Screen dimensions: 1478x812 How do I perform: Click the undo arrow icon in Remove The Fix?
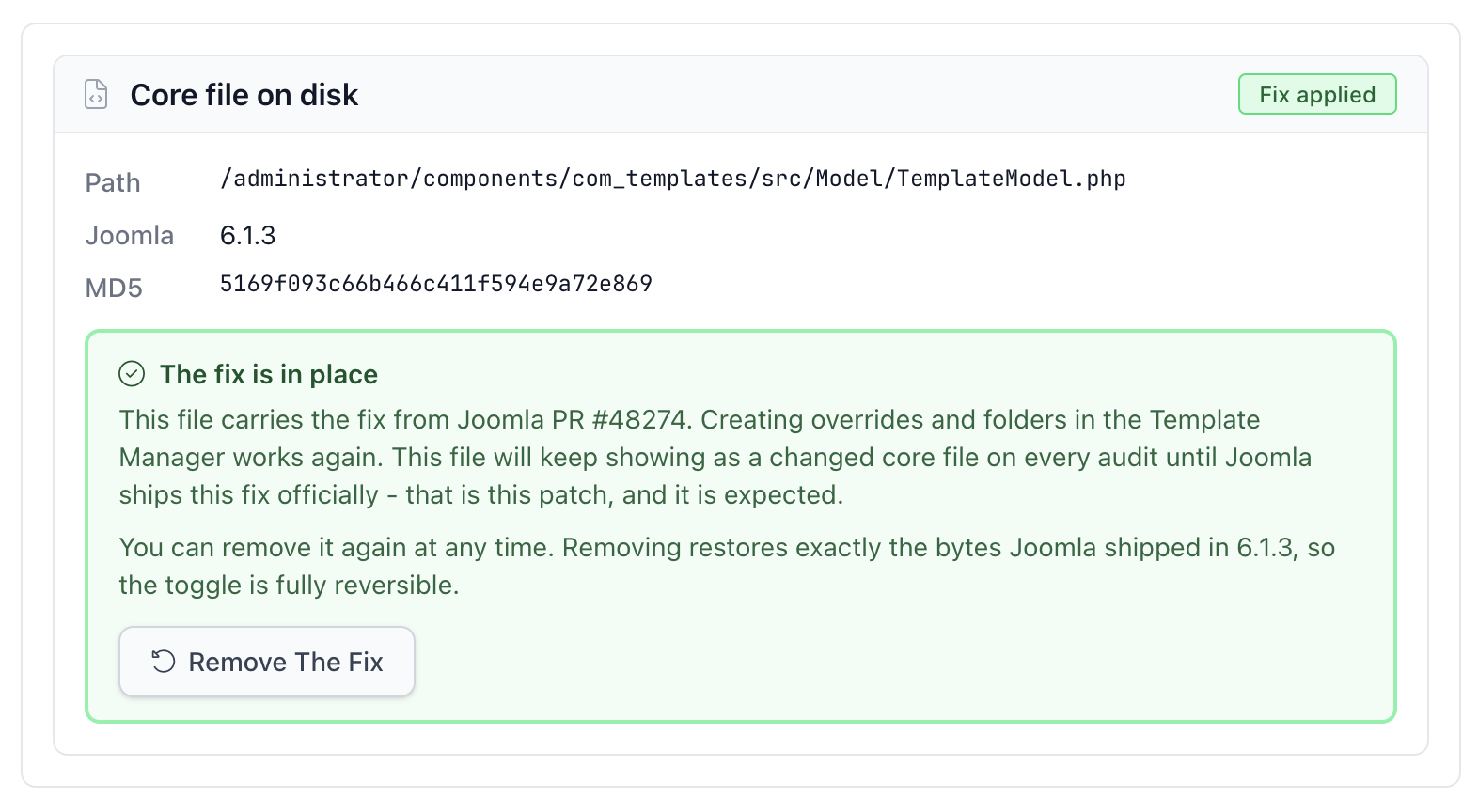(x=164, y=662)
